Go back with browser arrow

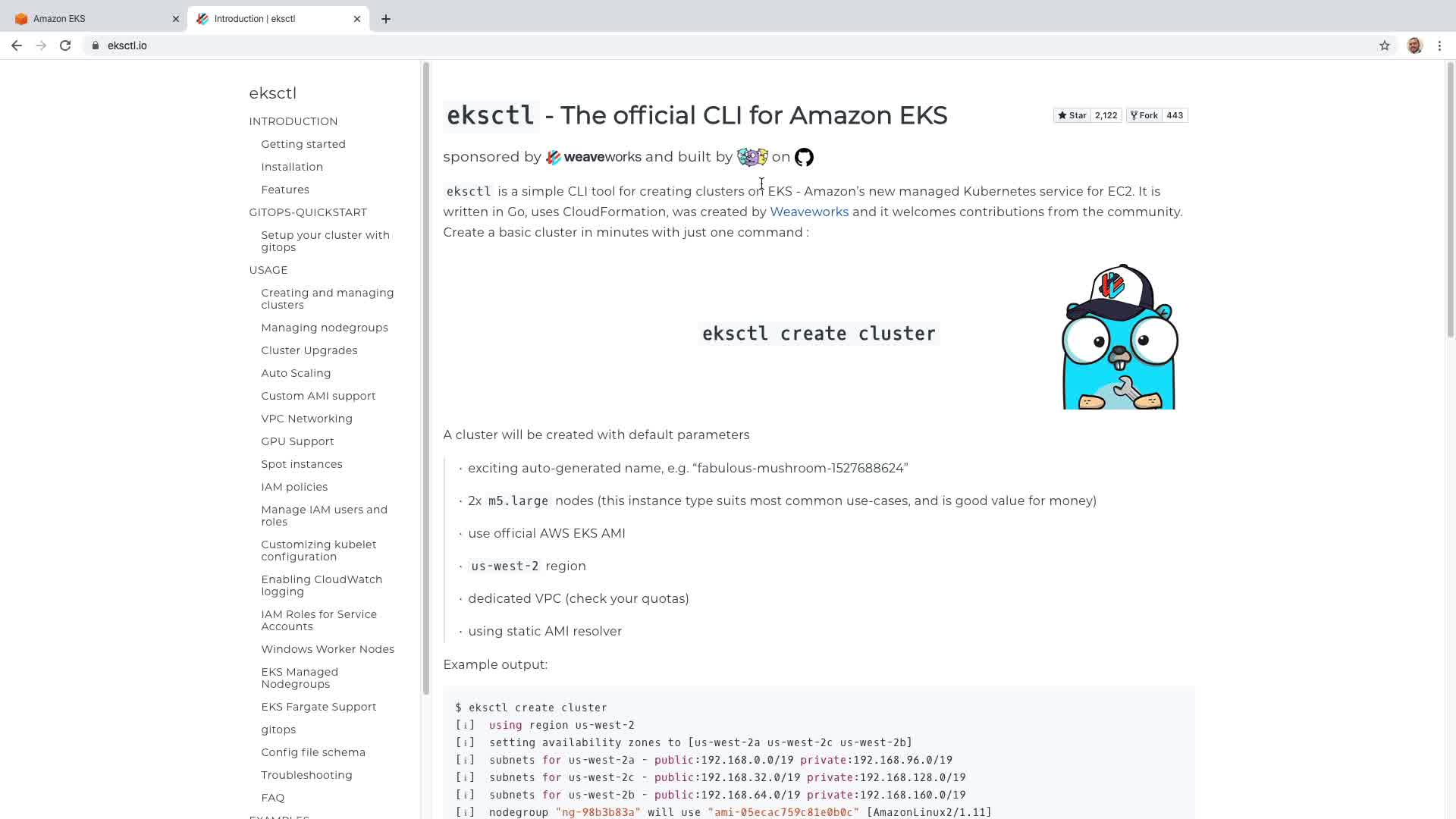pos(17,45)
